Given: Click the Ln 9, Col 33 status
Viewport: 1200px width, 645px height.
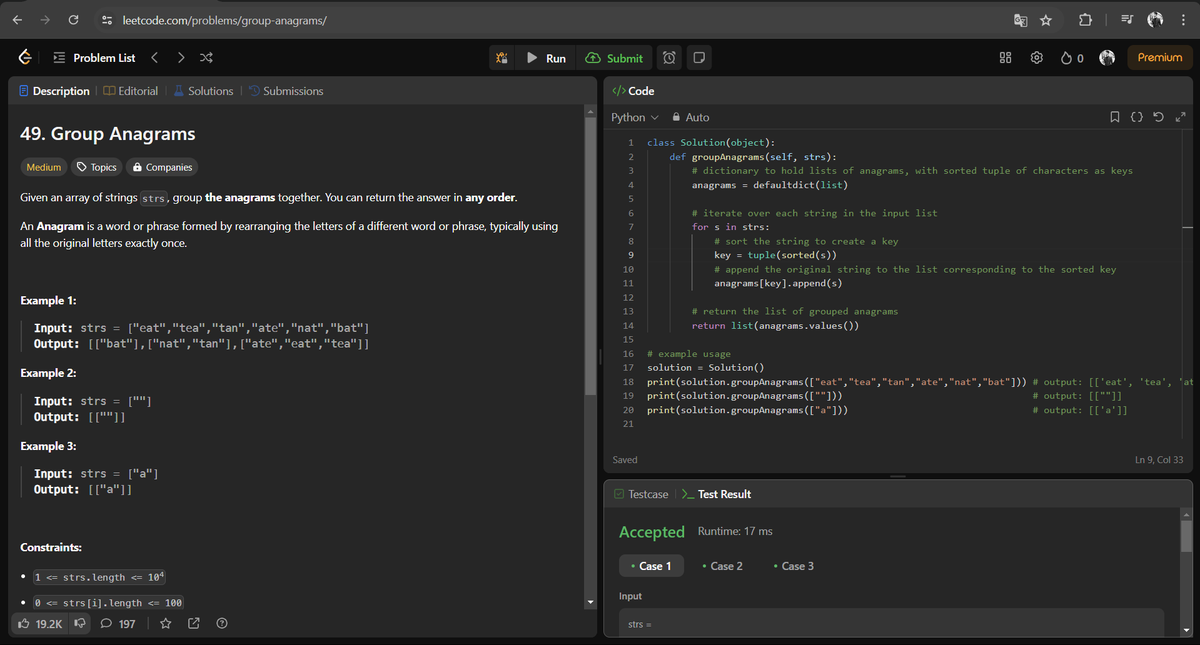Looking at the screenshot, I should pyautogui.click(x=1159, y=460).
